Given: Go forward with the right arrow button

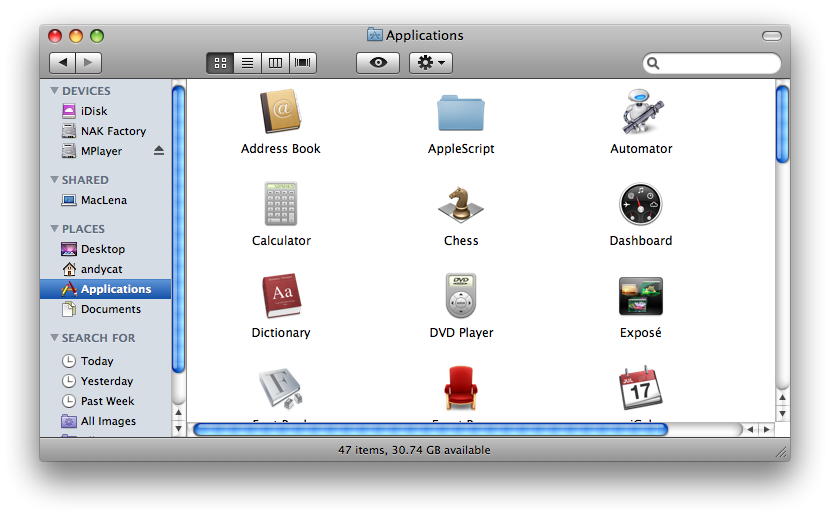Looking at the screenshot, I should click(x=88, y=63).
